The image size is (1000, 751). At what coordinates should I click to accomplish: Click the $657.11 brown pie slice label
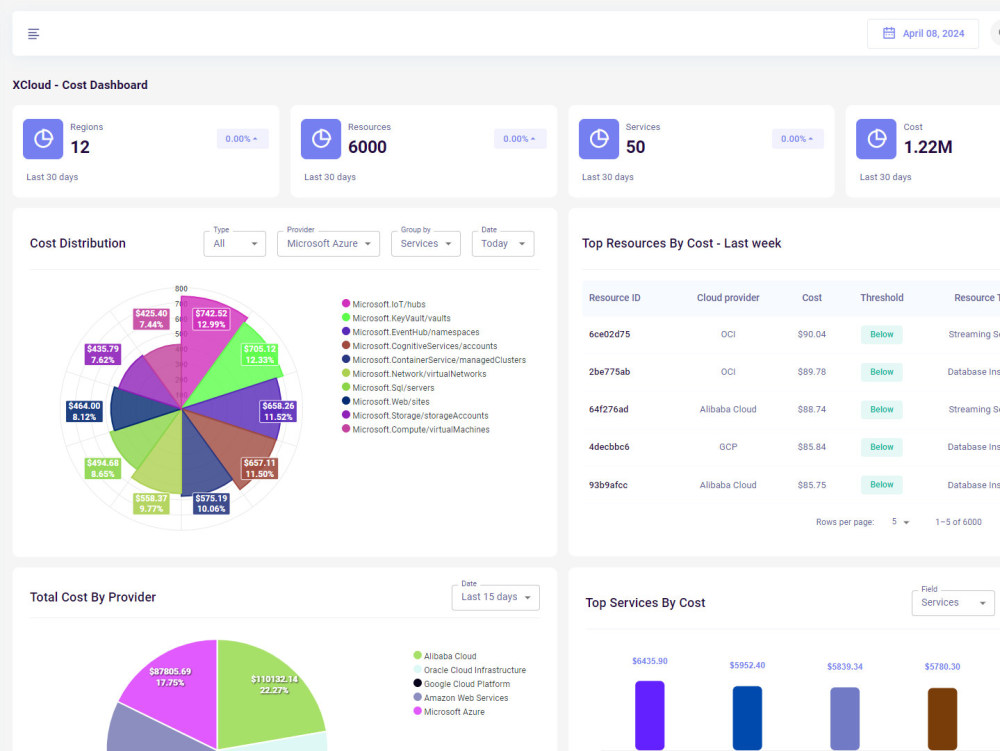[x=260, y=469]
